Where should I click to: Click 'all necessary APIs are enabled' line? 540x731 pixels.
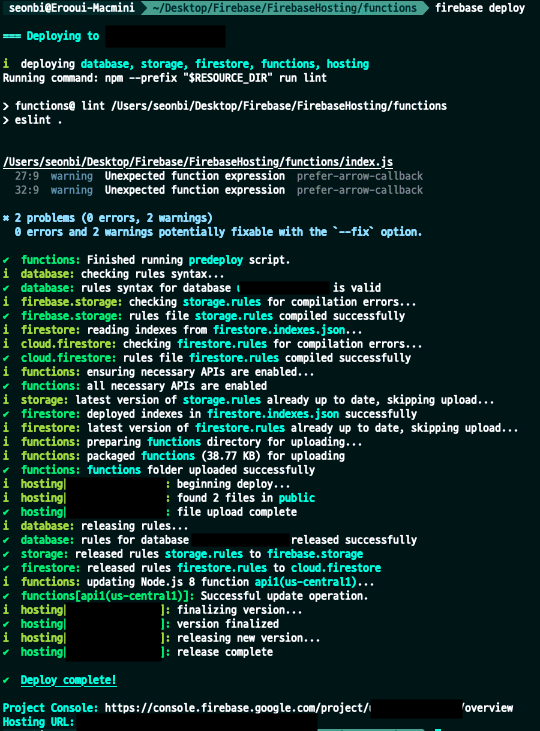[x=135, y=386]
